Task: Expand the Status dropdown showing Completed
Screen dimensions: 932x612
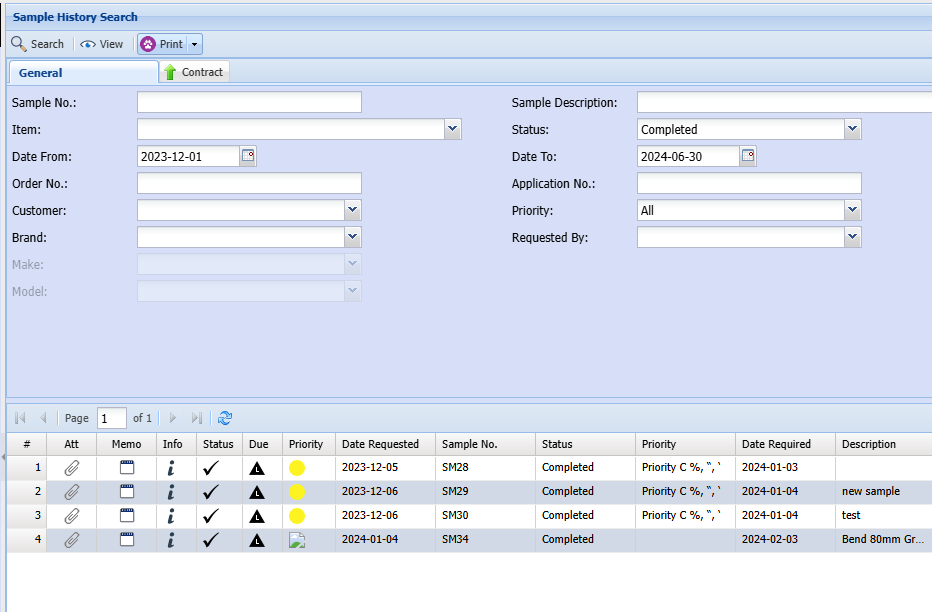Action: coord(852,129)
